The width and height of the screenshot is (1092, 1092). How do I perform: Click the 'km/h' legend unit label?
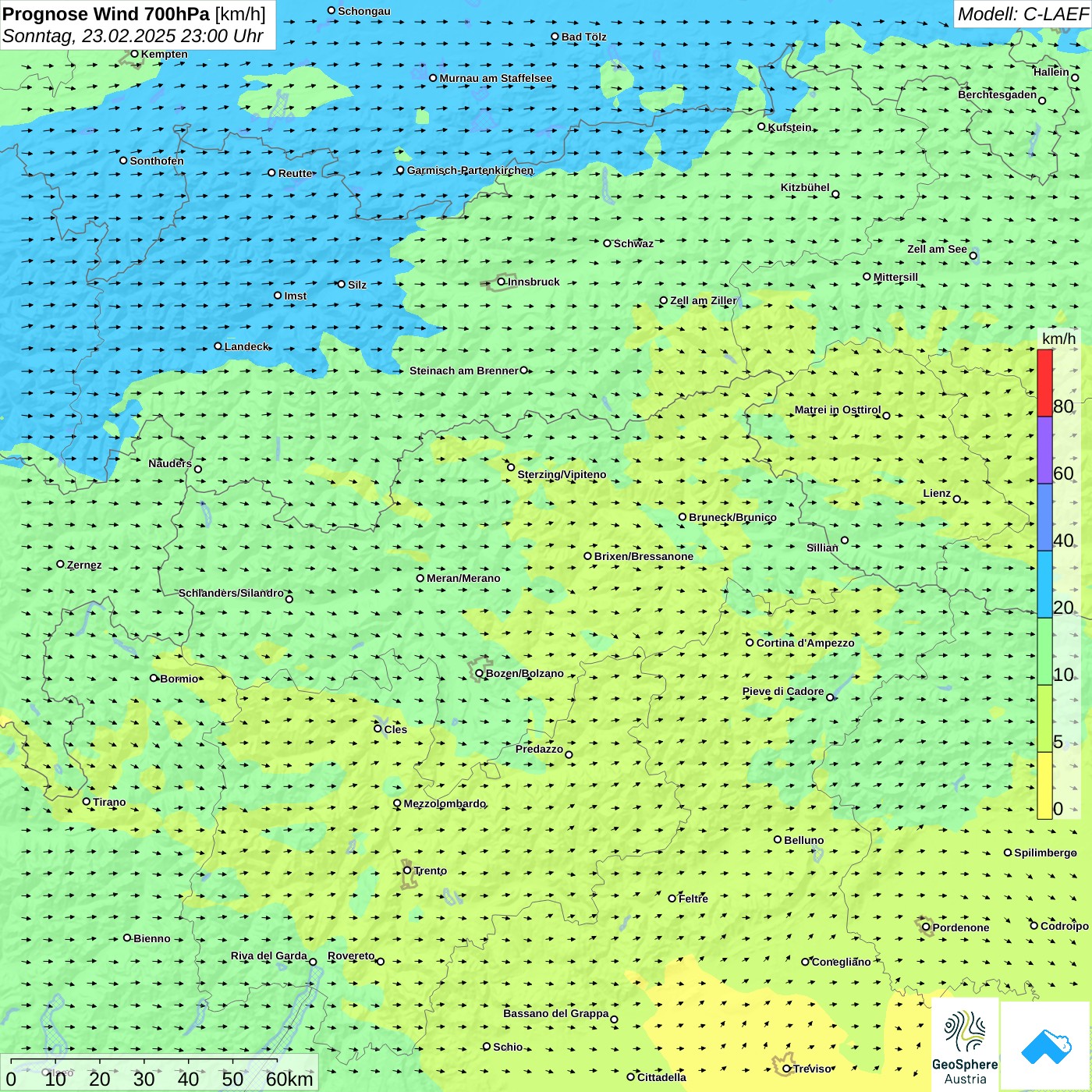click(x=1058, y=339)
